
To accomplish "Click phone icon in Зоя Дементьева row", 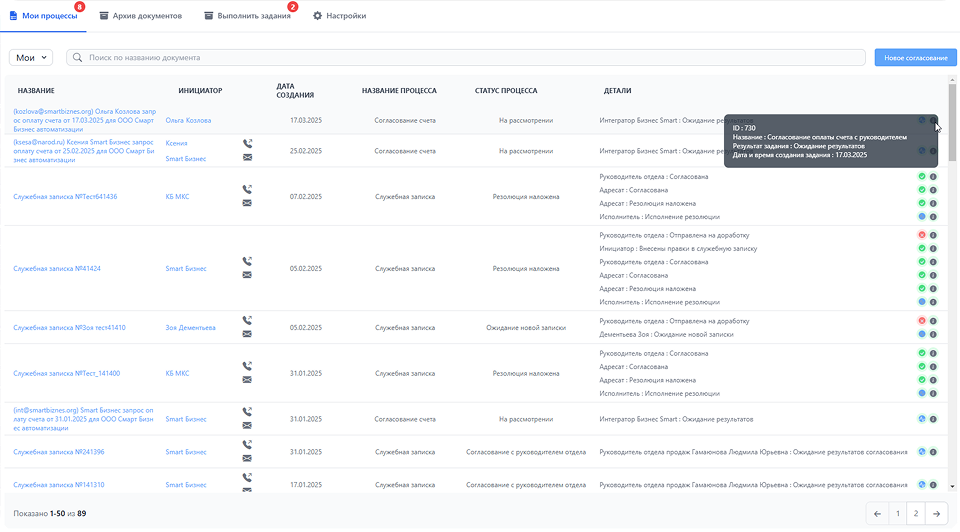I will [247, 321].
